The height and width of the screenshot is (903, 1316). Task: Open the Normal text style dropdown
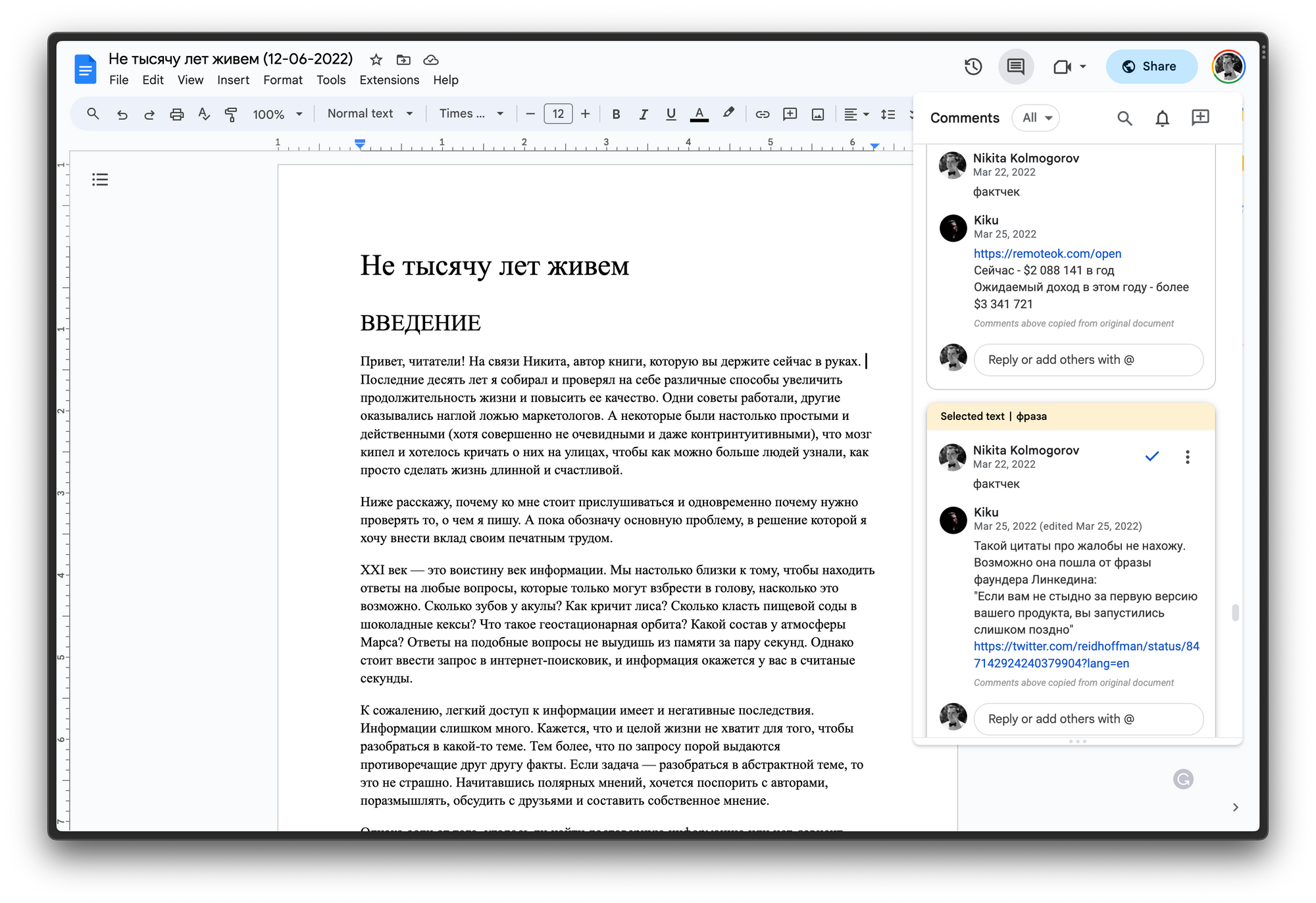(370, 114)
